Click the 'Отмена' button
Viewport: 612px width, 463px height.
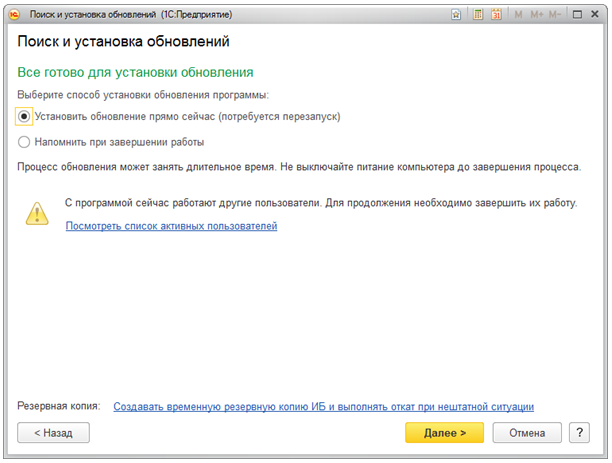point(527,433)
